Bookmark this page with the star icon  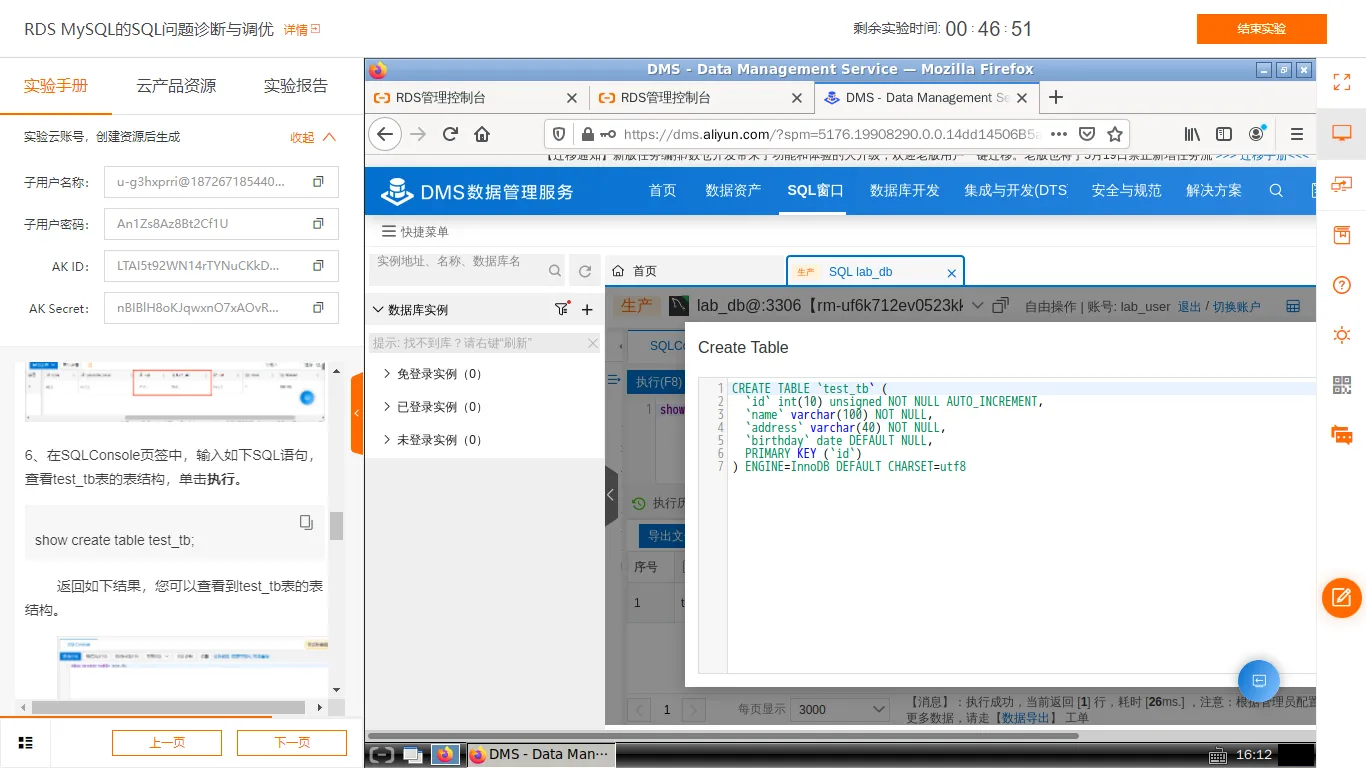(1115, 134)
